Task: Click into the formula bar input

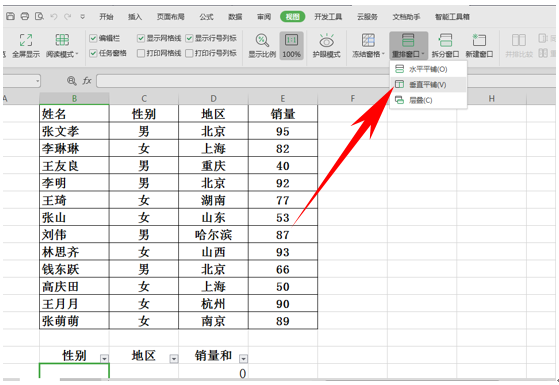Action: pyautogui.click(x=242, y=81)
